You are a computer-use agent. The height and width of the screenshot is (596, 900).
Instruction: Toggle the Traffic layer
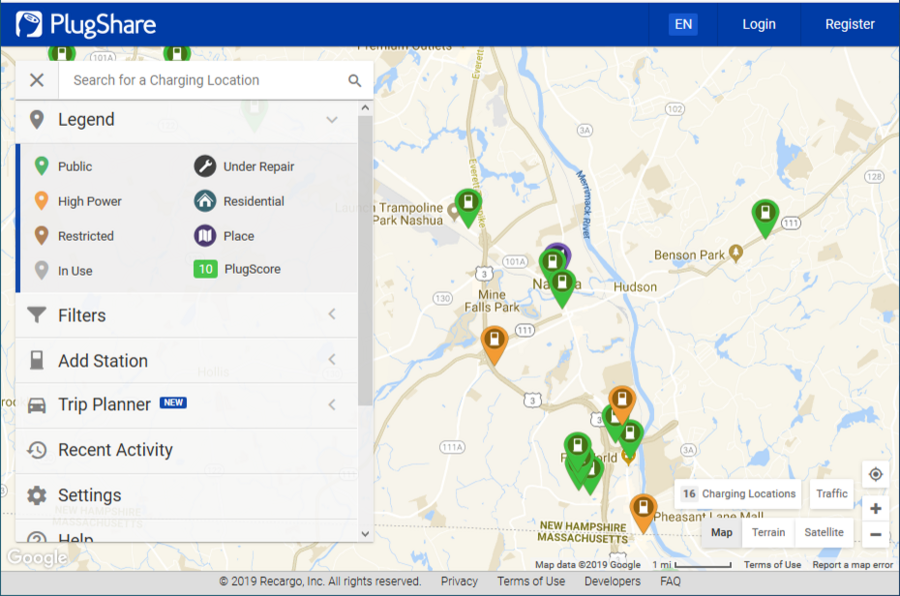pos(832,494)
